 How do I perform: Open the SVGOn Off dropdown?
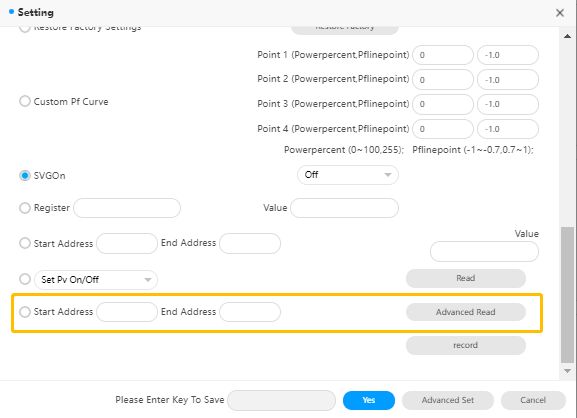coord(348,175)
